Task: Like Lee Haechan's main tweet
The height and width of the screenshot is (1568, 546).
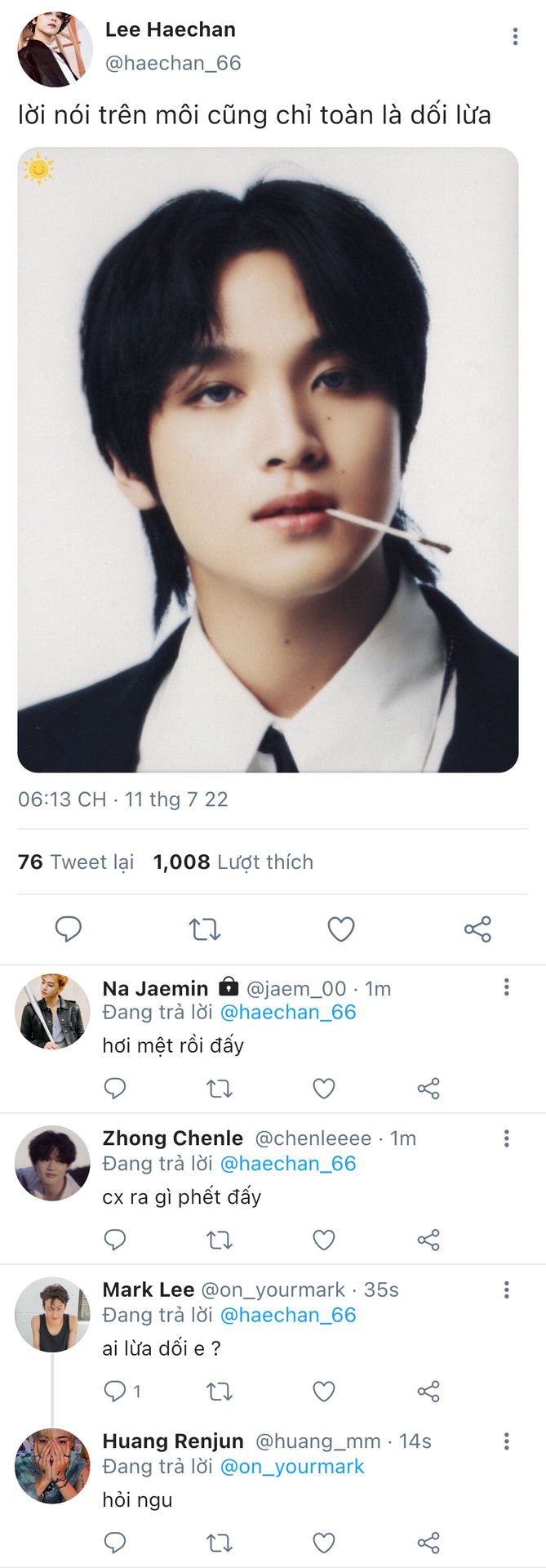Action: (341, 929)
